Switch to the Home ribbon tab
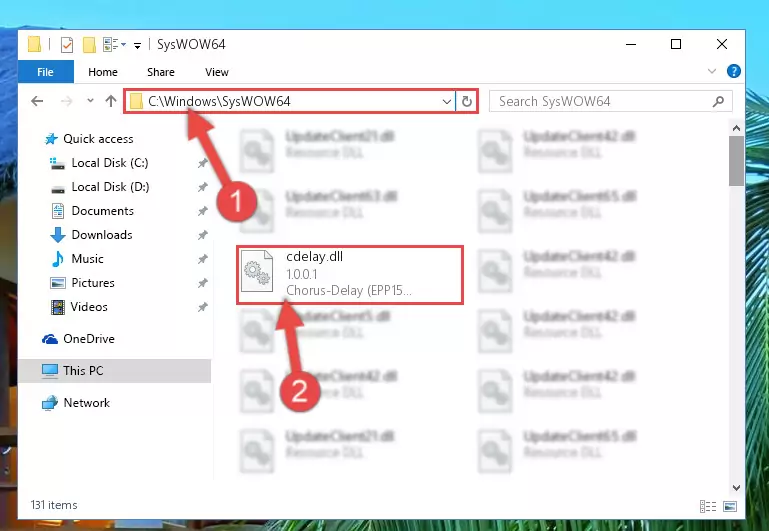769x531 pixels. tap(103, 72)
